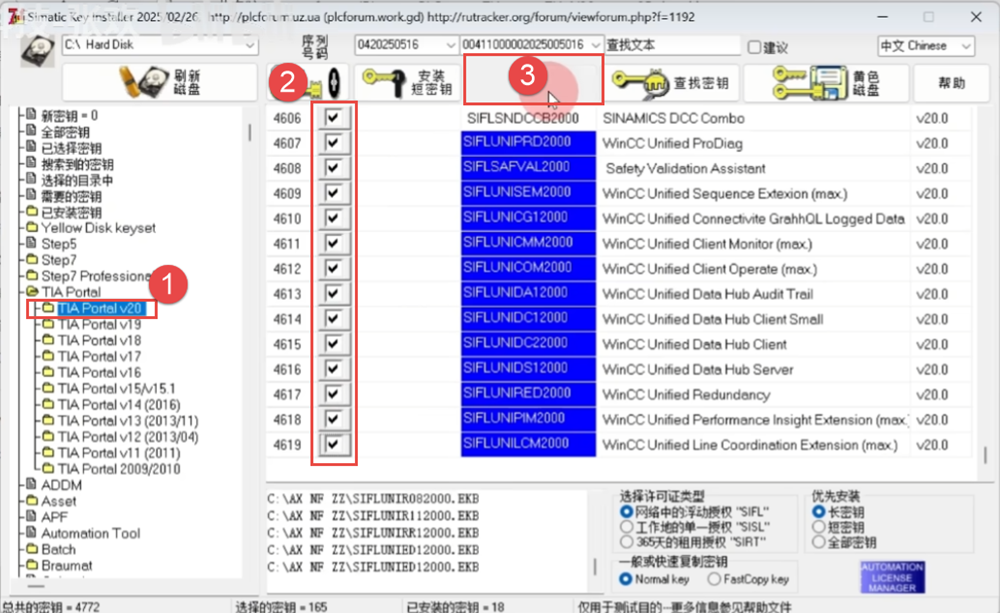Click the SIFLUNIPRD2000 key cell
Image resolution: width=1000 pixels, height=613 pixels.
[x=528, y=143]
